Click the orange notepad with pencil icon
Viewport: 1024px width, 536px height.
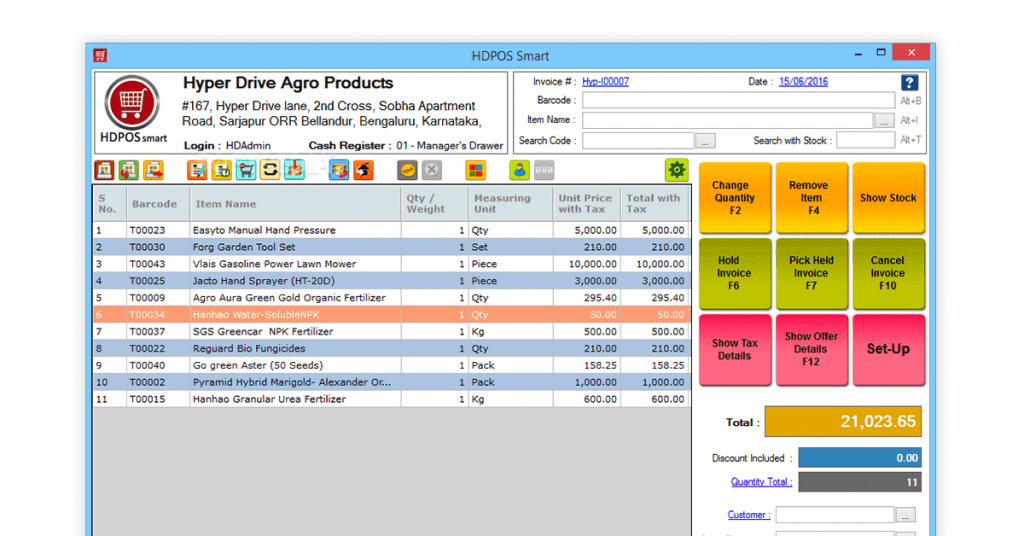(197, 170)
